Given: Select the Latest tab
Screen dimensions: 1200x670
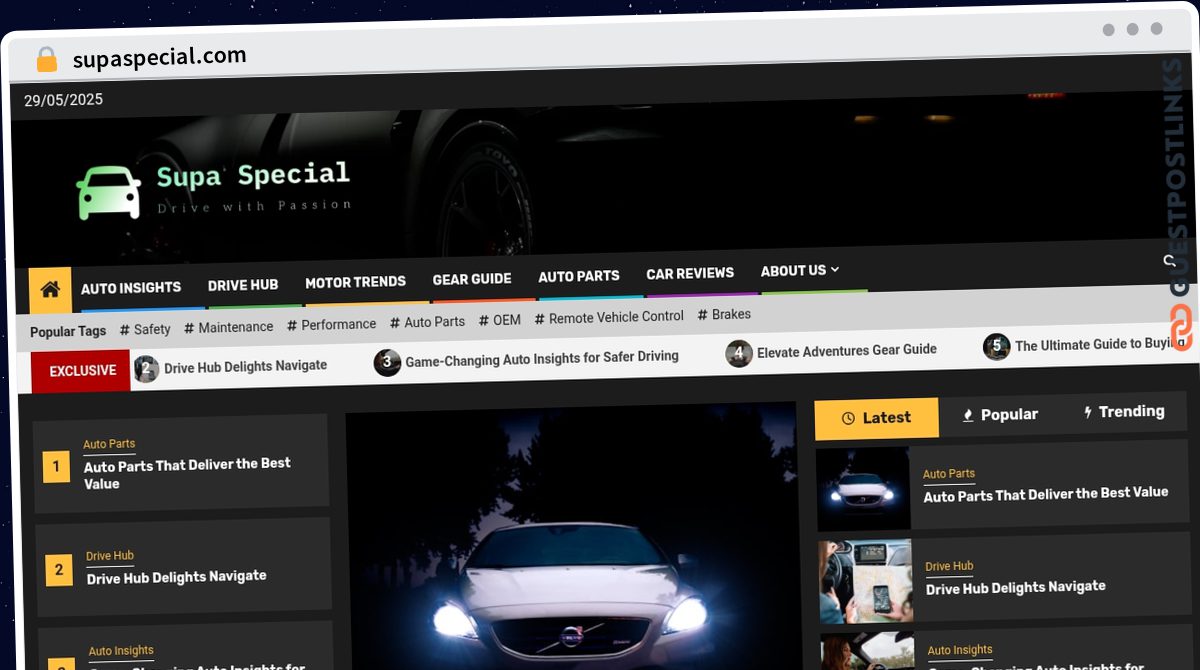Looking at the screenshot, I should tap(876, 418).
